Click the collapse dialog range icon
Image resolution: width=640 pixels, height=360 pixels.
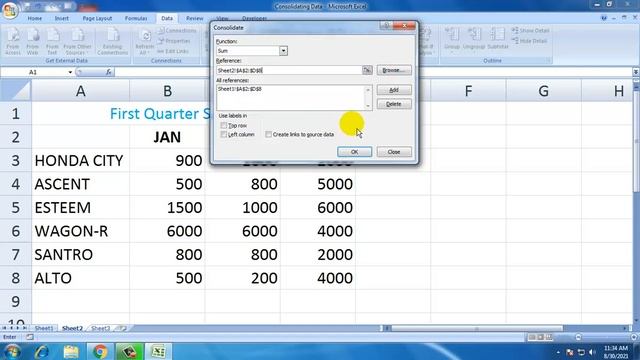[x=367, y=70]
